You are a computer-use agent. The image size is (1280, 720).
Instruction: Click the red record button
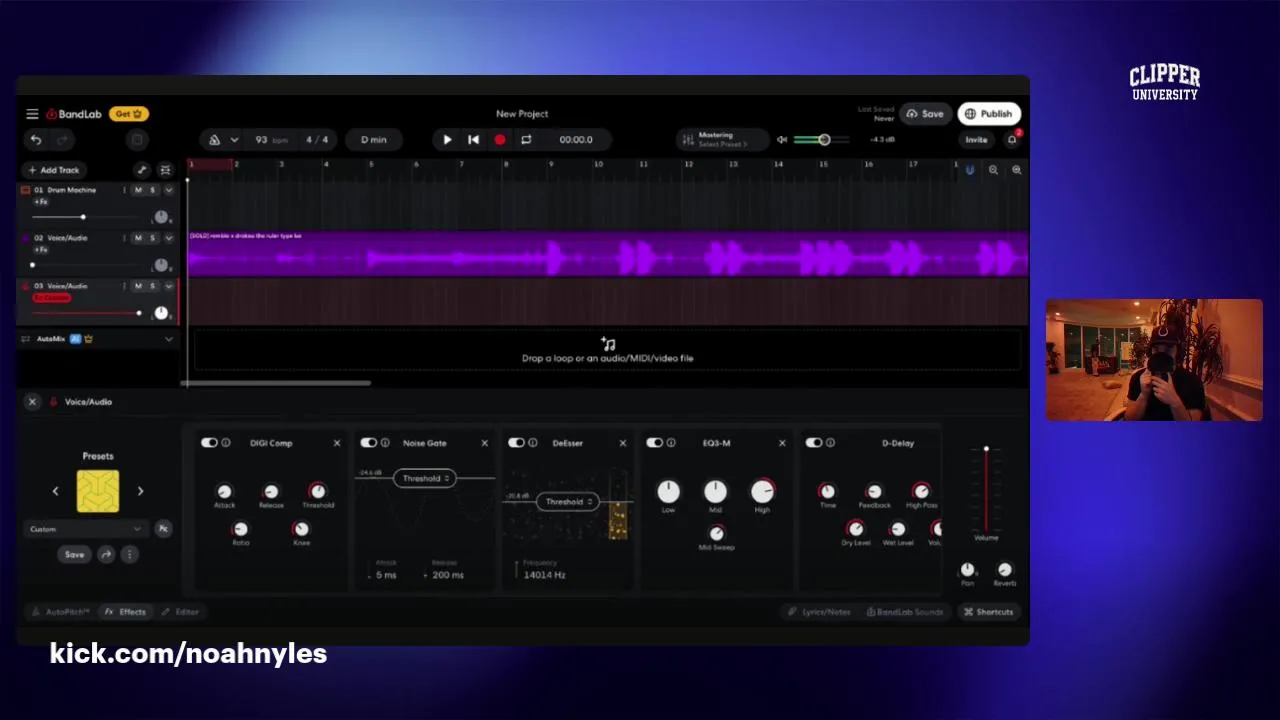pyautogui.click(x=500, y=140)
